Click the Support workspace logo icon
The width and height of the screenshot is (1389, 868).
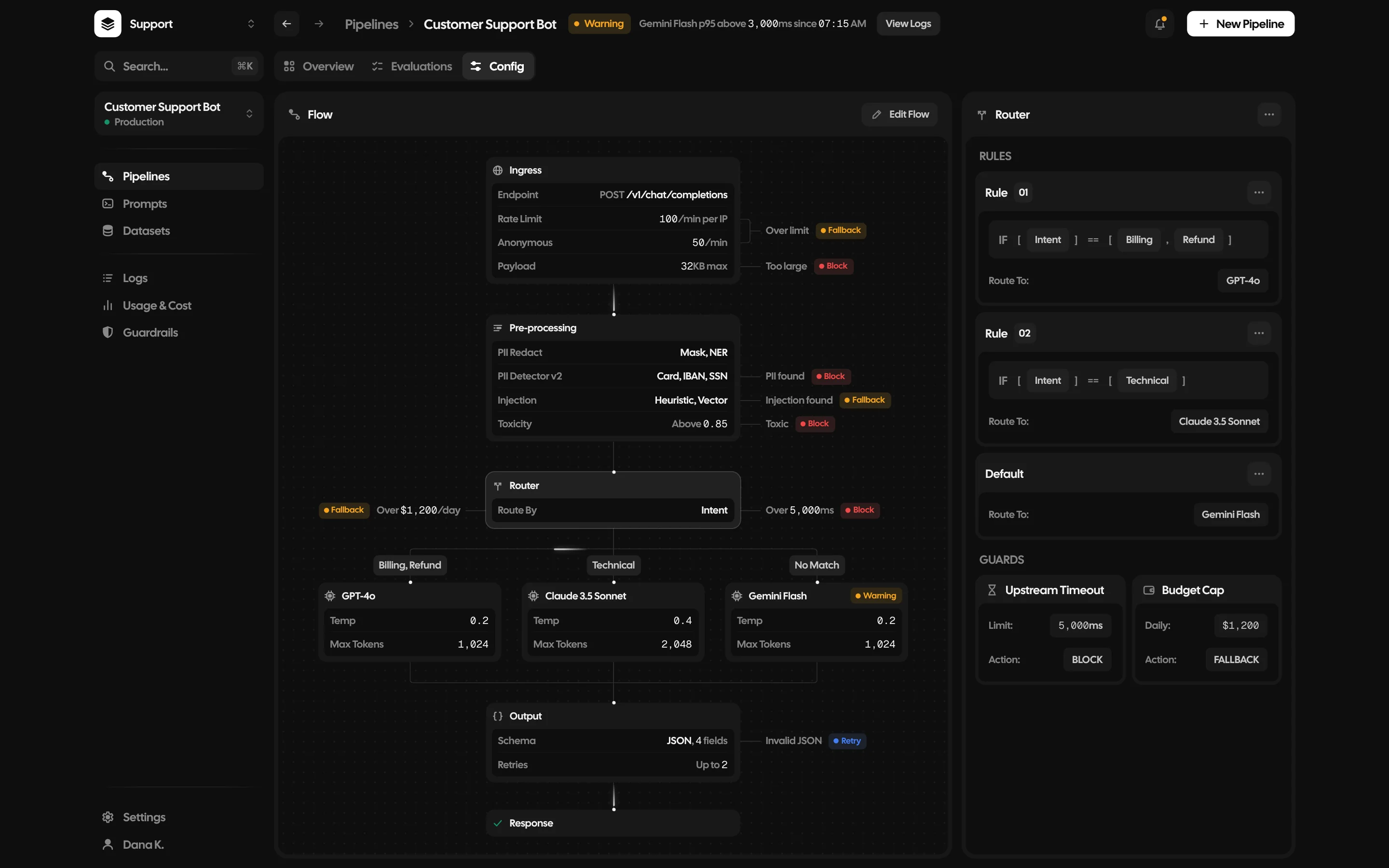tap(108, 24)
